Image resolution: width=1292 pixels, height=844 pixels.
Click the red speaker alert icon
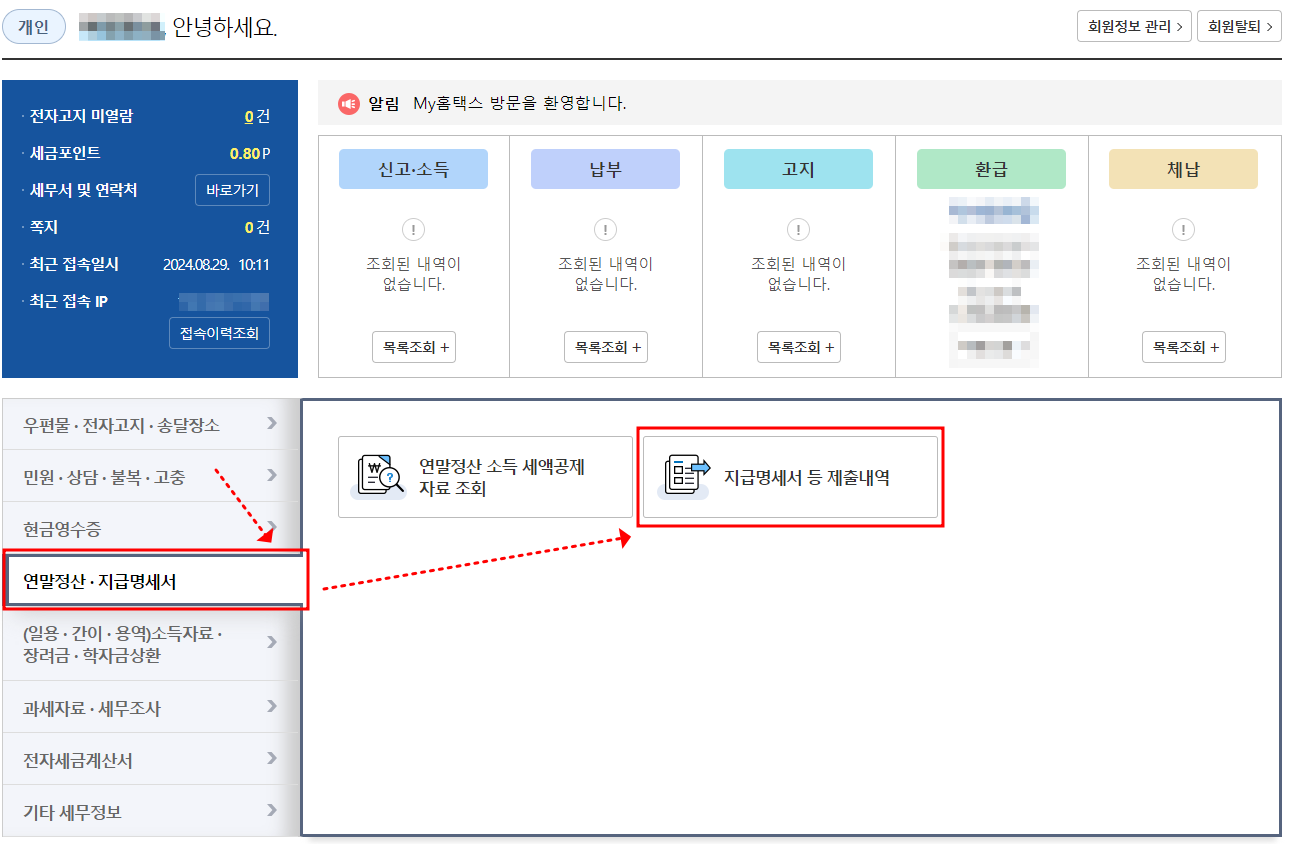tap(348, 103)
